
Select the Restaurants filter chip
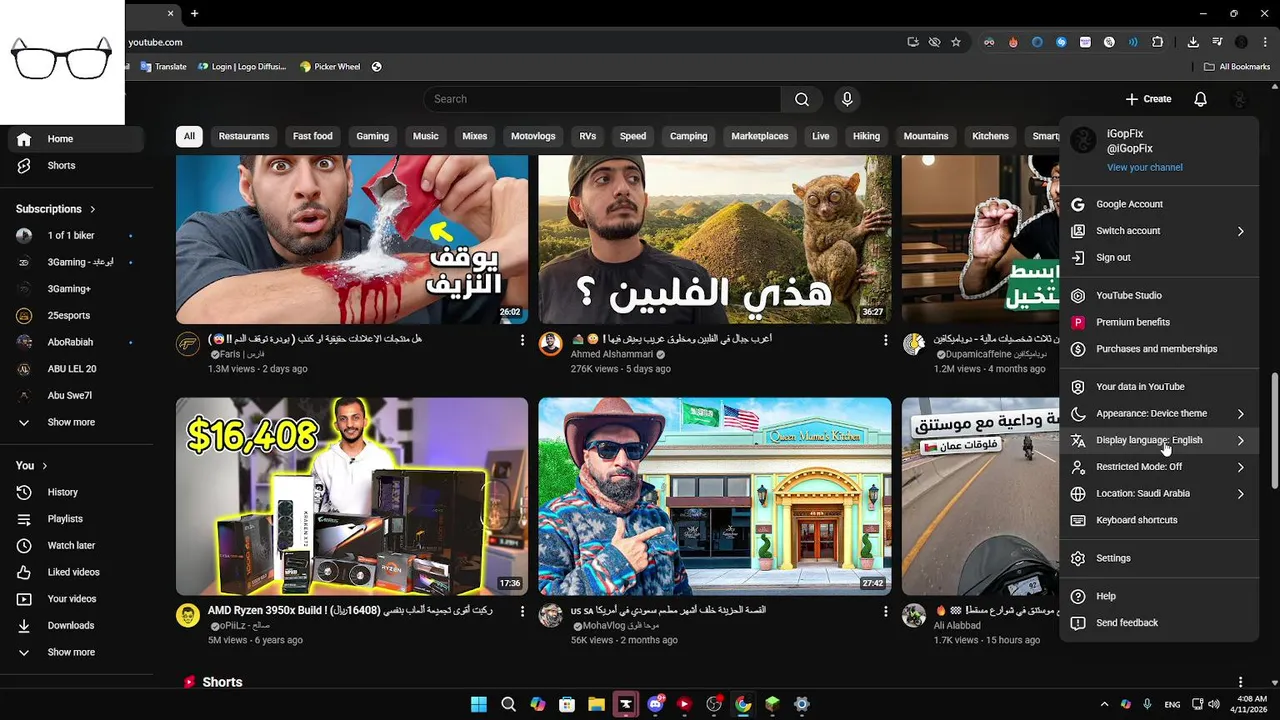tap(244, 136)
